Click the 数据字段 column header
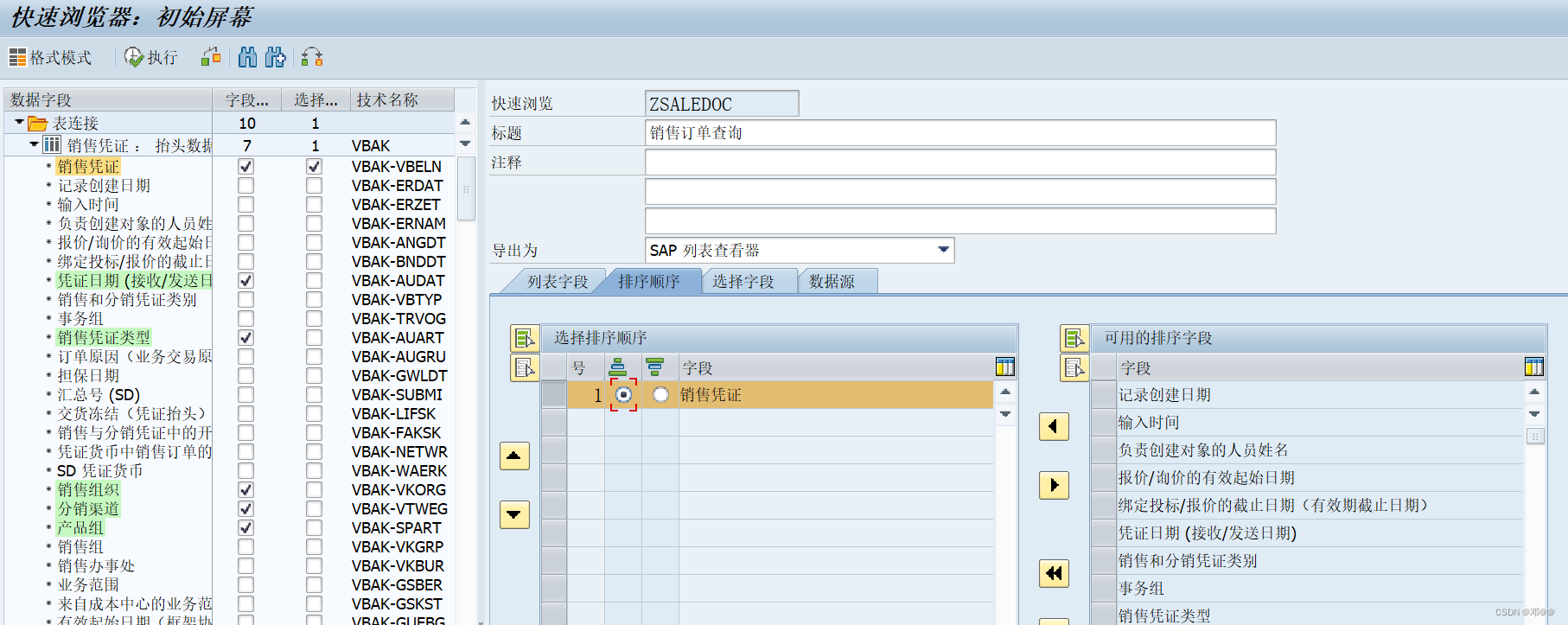 point(108,99)
